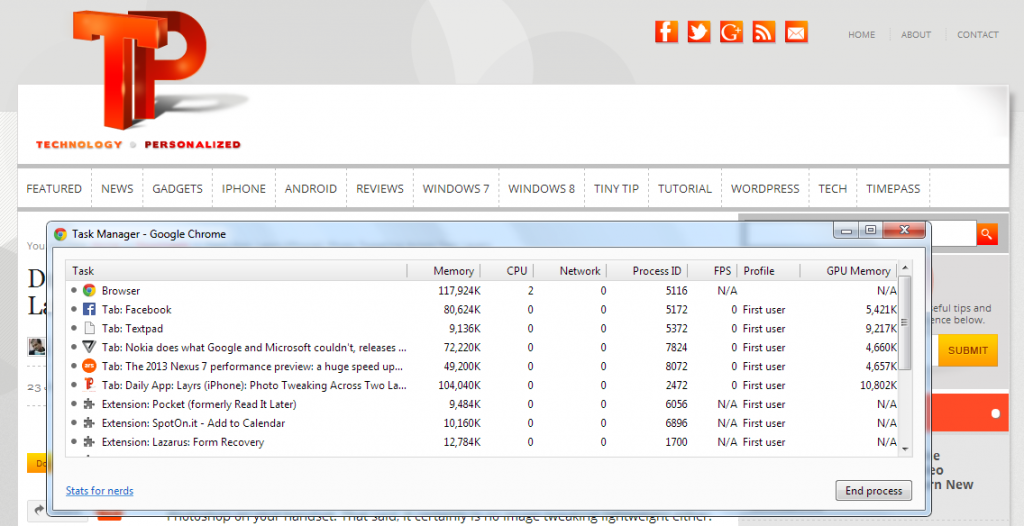Open the CONTACT link in top navigation
The height and width of the screenshot is (526, 1024).
point(978,35)
